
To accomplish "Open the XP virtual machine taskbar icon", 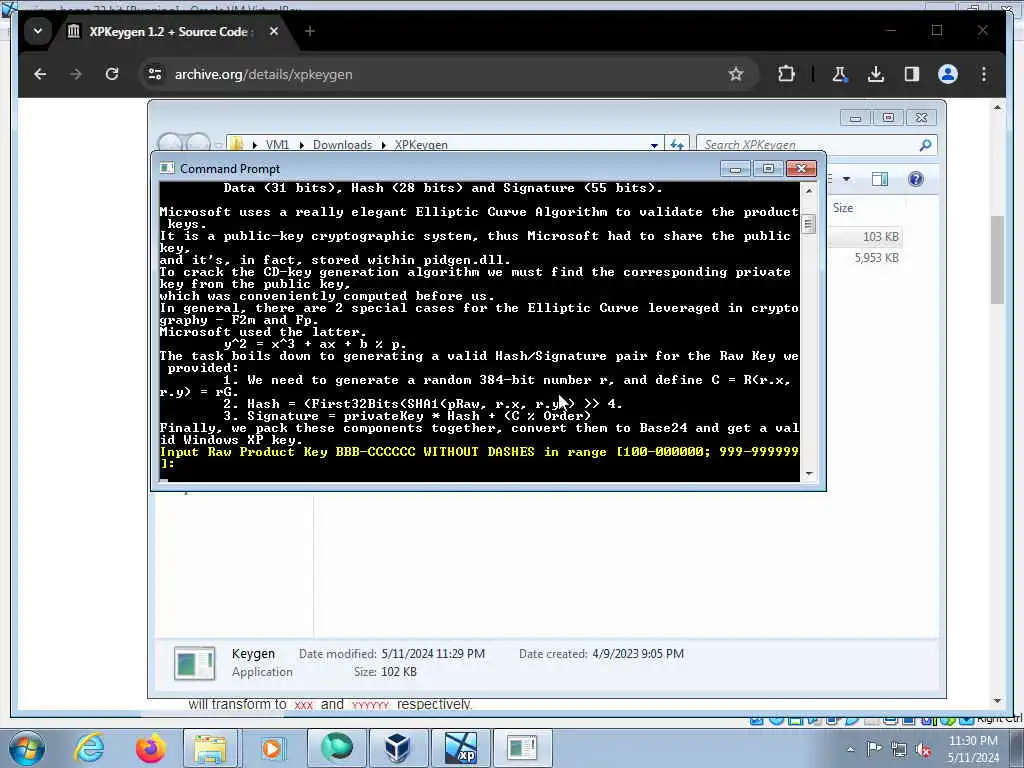I will [x=460, y=748].
